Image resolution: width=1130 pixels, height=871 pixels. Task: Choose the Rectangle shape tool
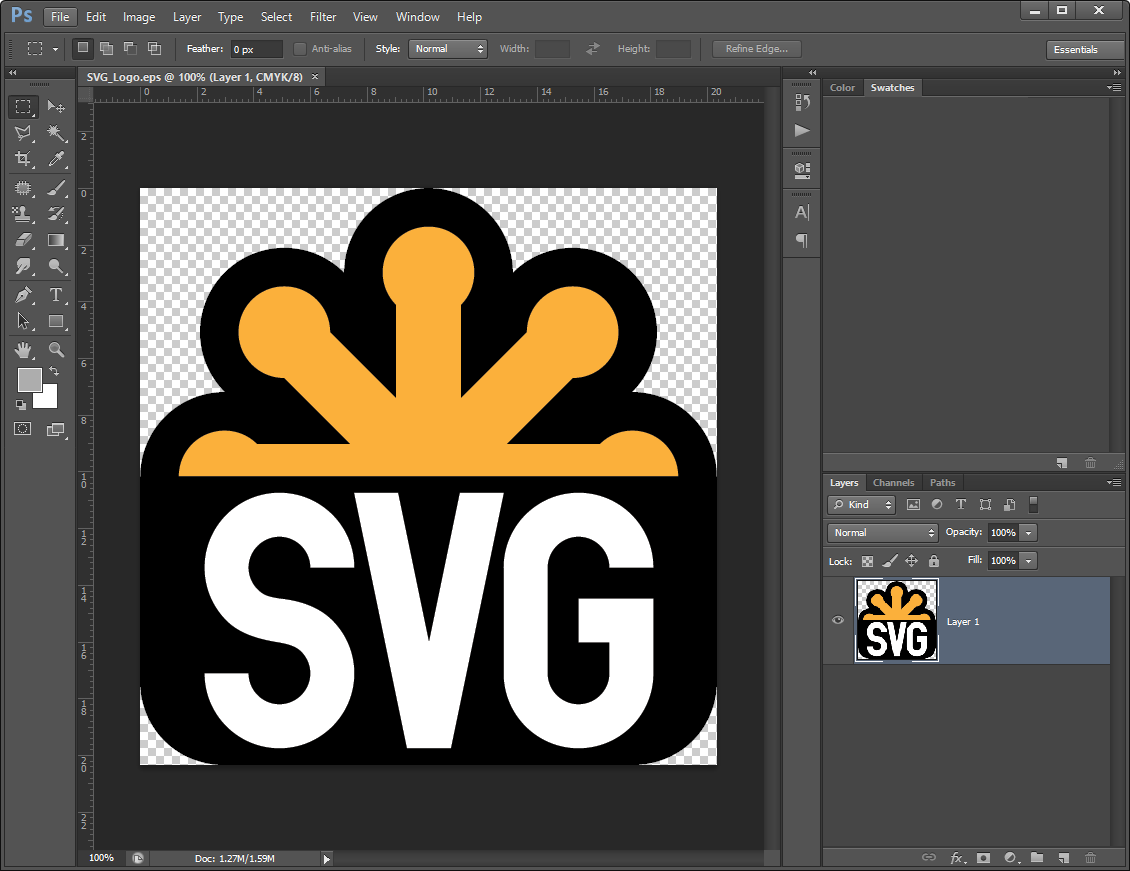point(55,321)
